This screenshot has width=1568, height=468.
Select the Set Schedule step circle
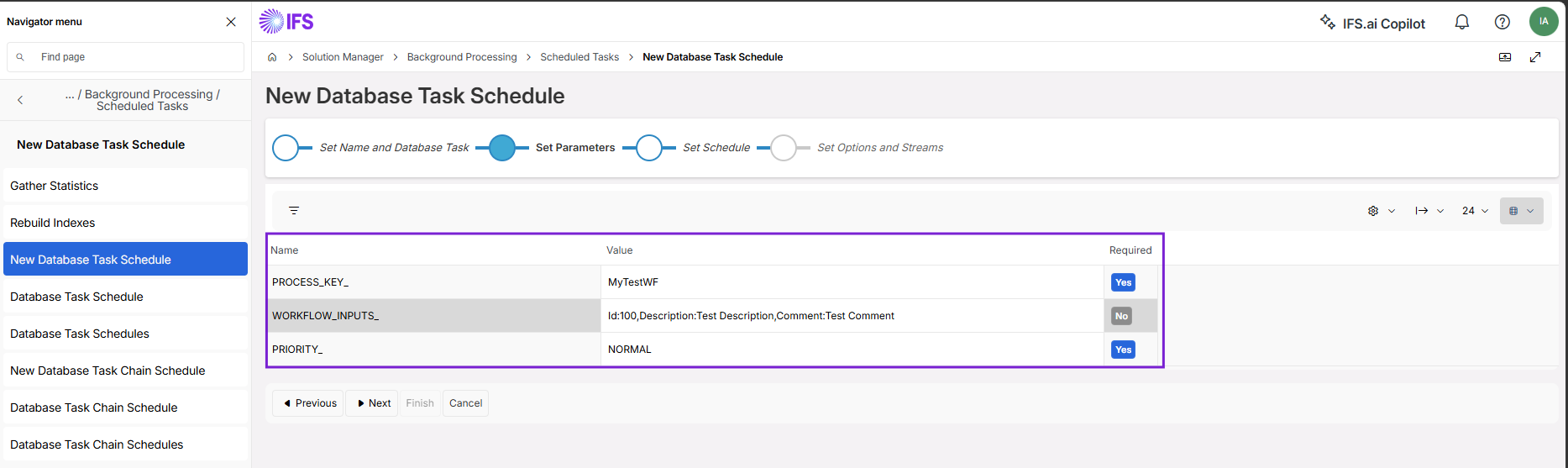point(649,148)
